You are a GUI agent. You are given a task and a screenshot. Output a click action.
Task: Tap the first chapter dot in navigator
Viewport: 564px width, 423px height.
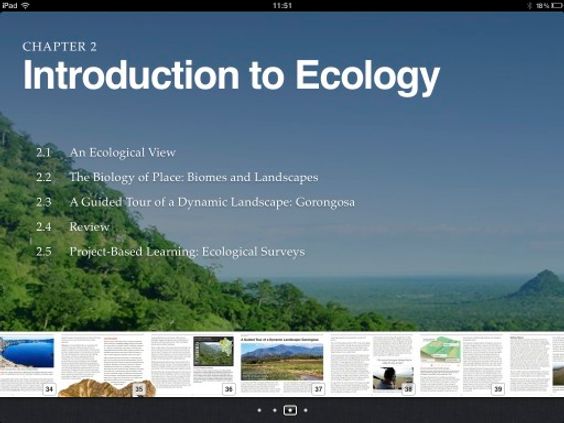coord(259,410)
